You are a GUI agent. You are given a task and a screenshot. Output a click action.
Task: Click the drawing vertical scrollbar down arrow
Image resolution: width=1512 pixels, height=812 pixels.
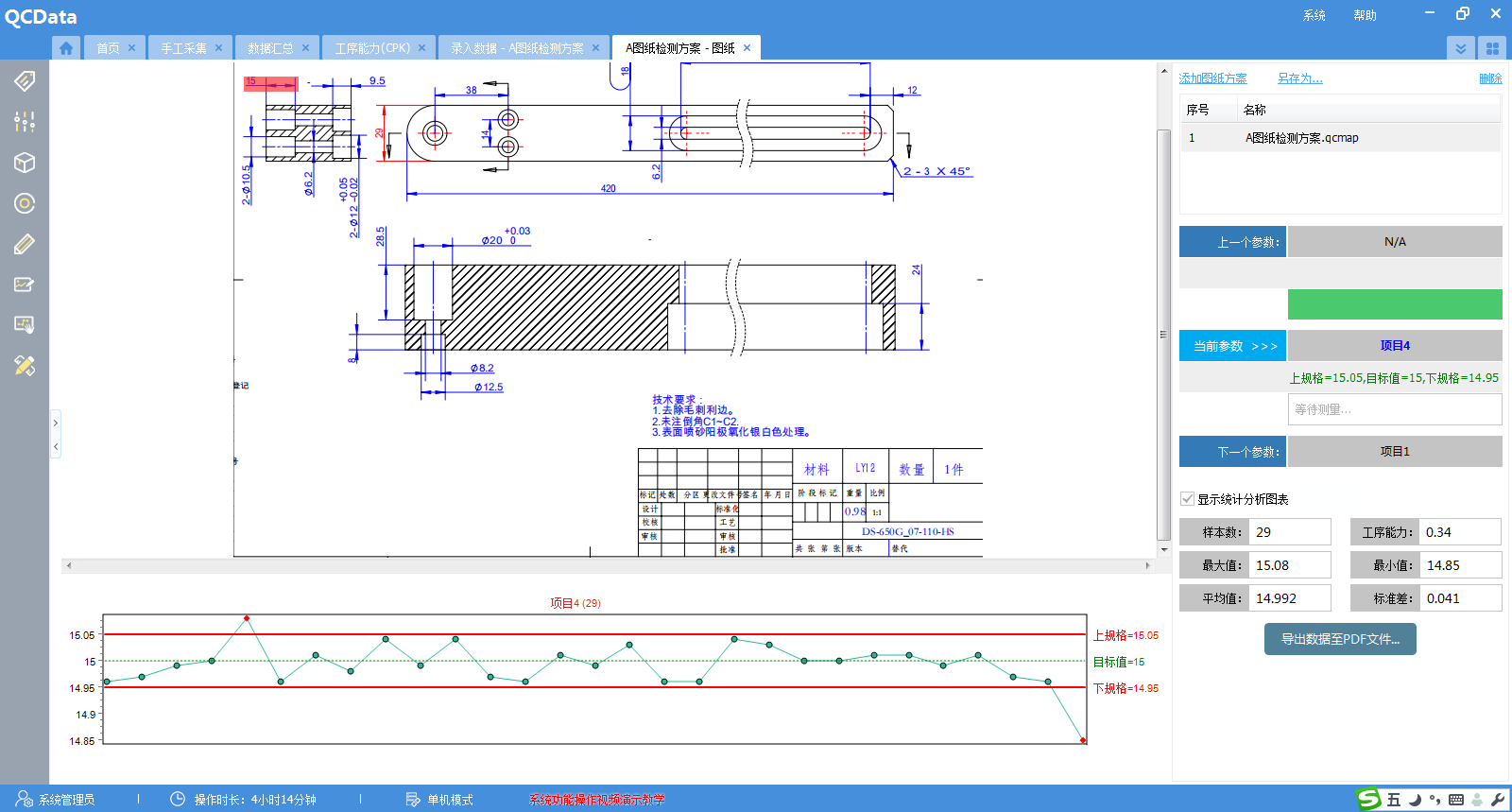1164,549
